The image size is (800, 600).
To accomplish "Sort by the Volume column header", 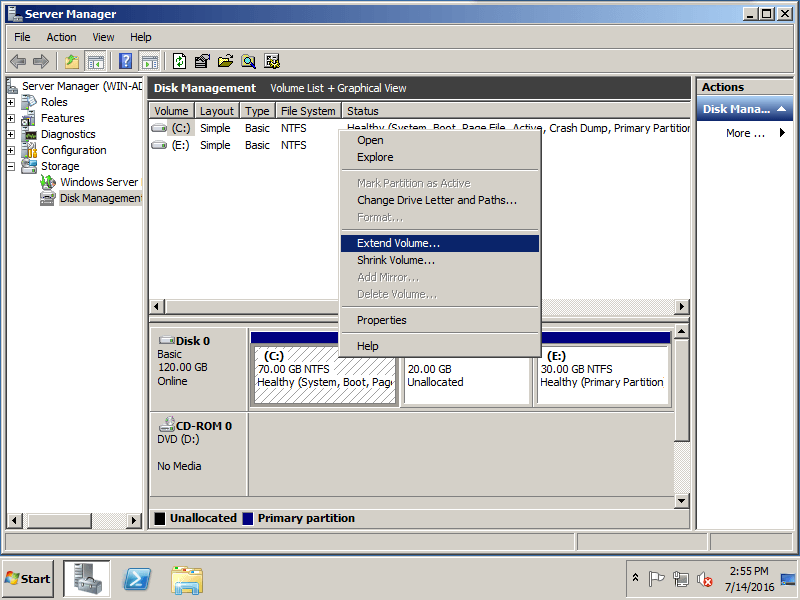I will [x=171, y=111].
